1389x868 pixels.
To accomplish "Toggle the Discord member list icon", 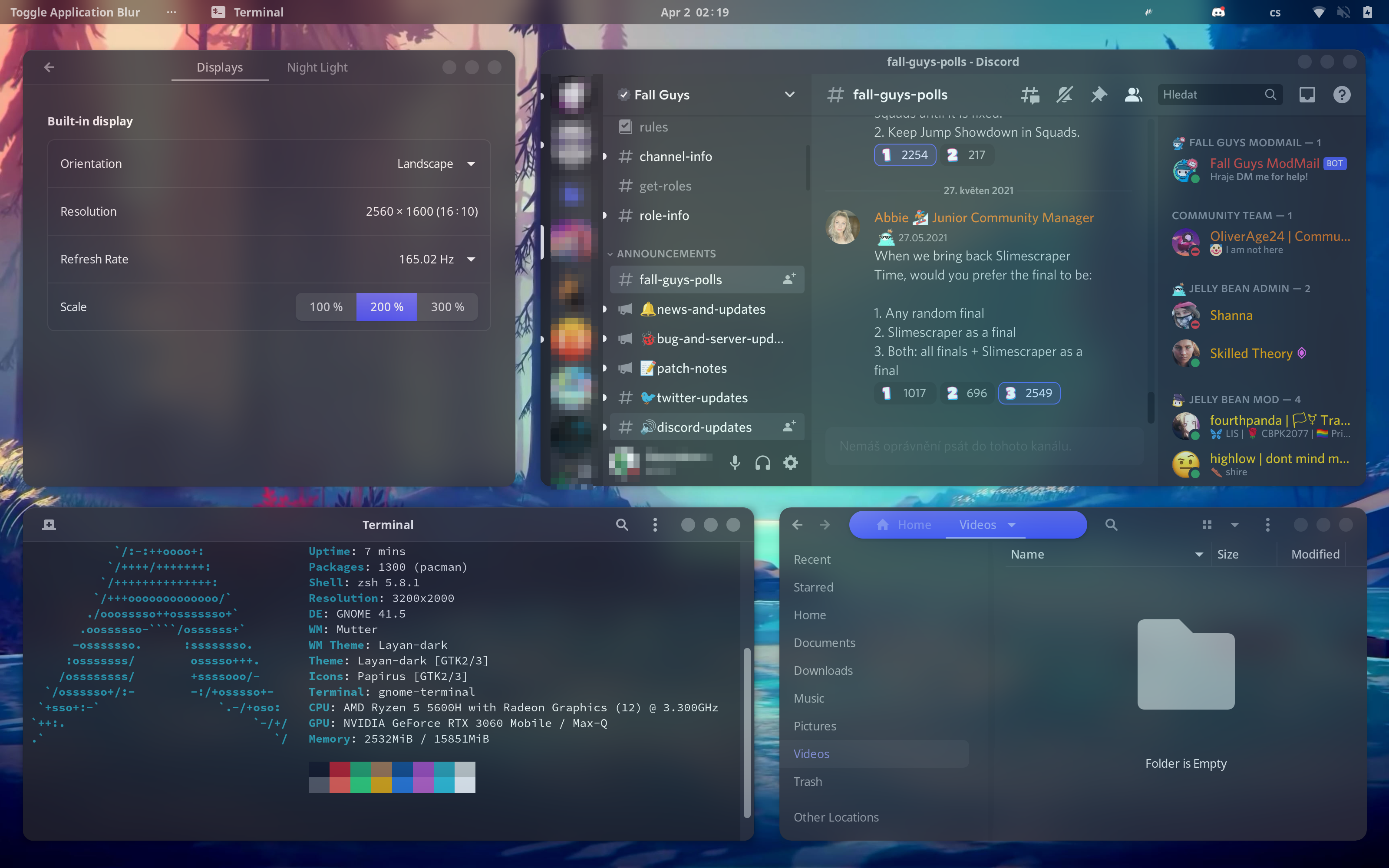I will [1133, 95].
